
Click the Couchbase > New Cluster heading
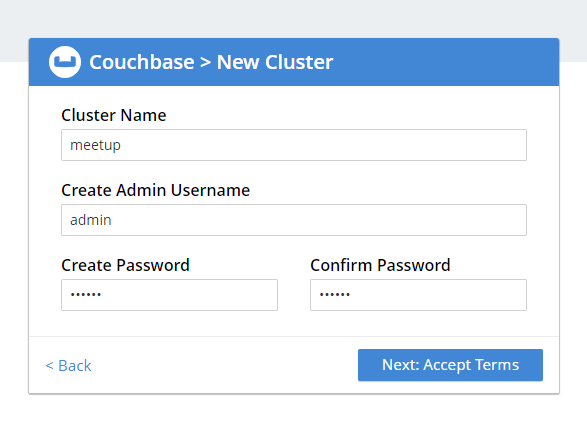(x=211, y=62)
